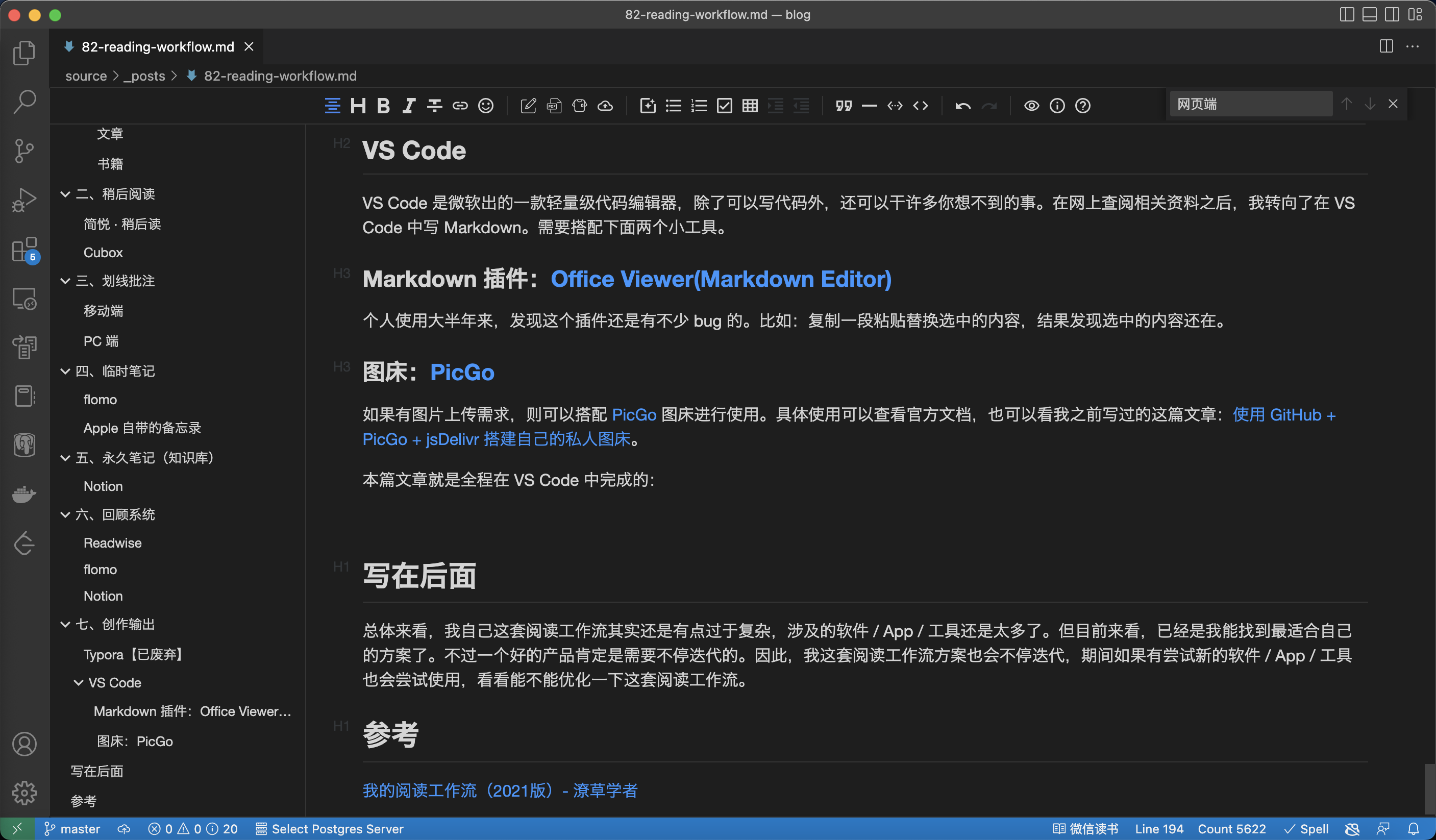Open the Source Control sidebar view
Image resolution: width=1436 pixels, height=840 pixels.
[x=24, y=151]
